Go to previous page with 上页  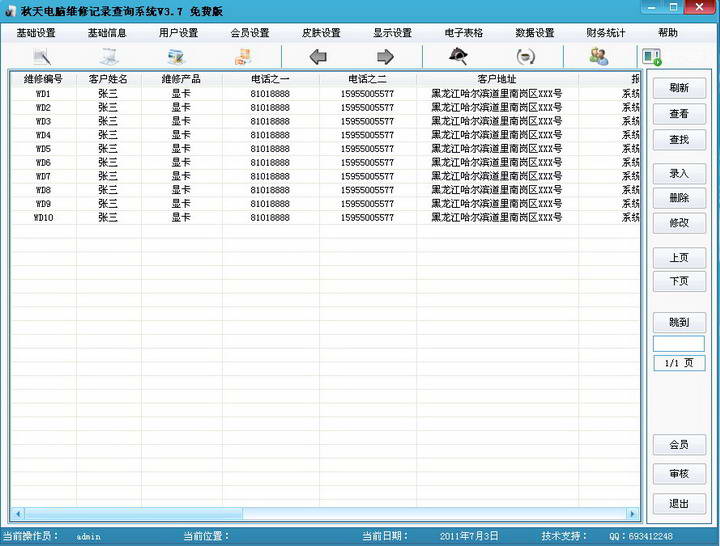tap(679, 258)
